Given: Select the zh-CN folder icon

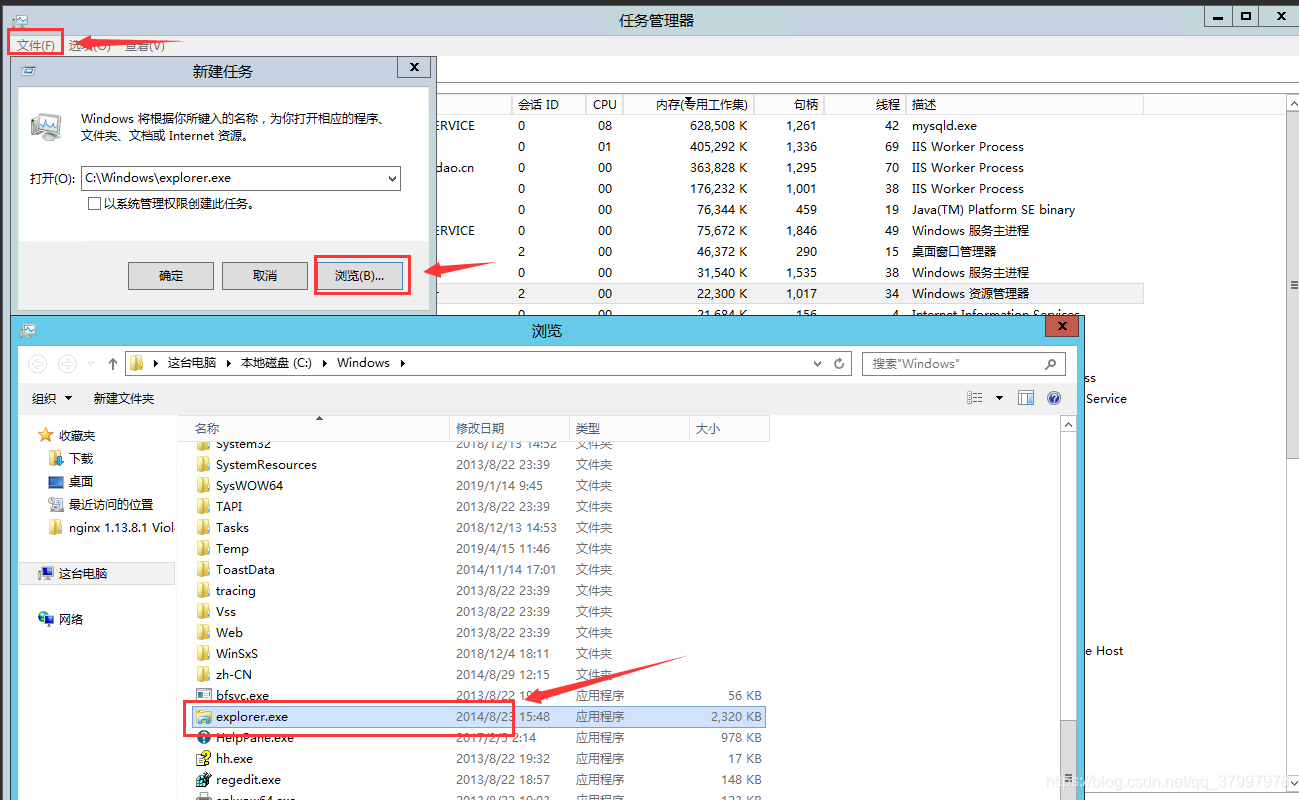Looking at the screenshot, I should (x=204, y=675).
